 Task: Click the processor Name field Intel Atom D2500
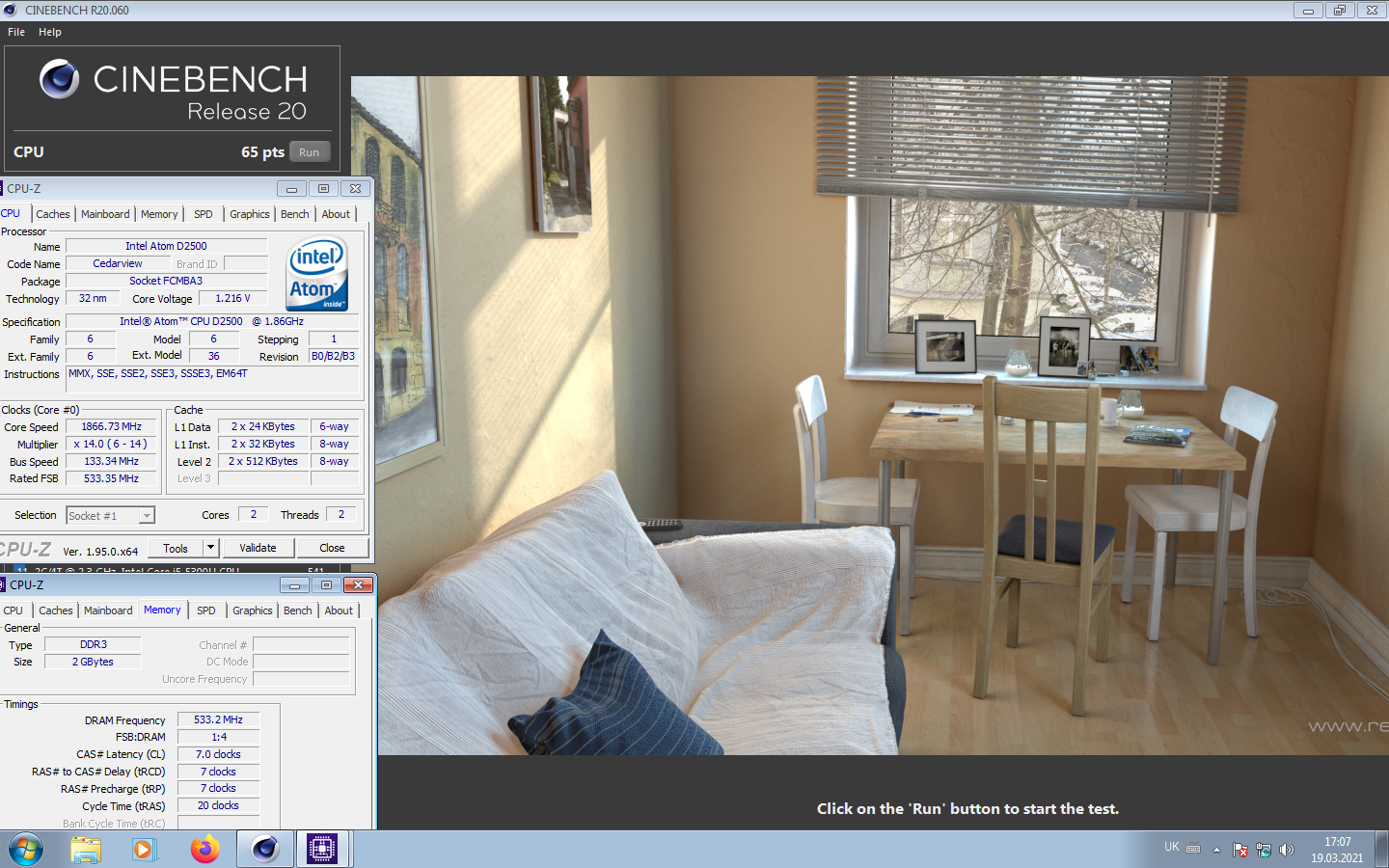pos(166,246)
